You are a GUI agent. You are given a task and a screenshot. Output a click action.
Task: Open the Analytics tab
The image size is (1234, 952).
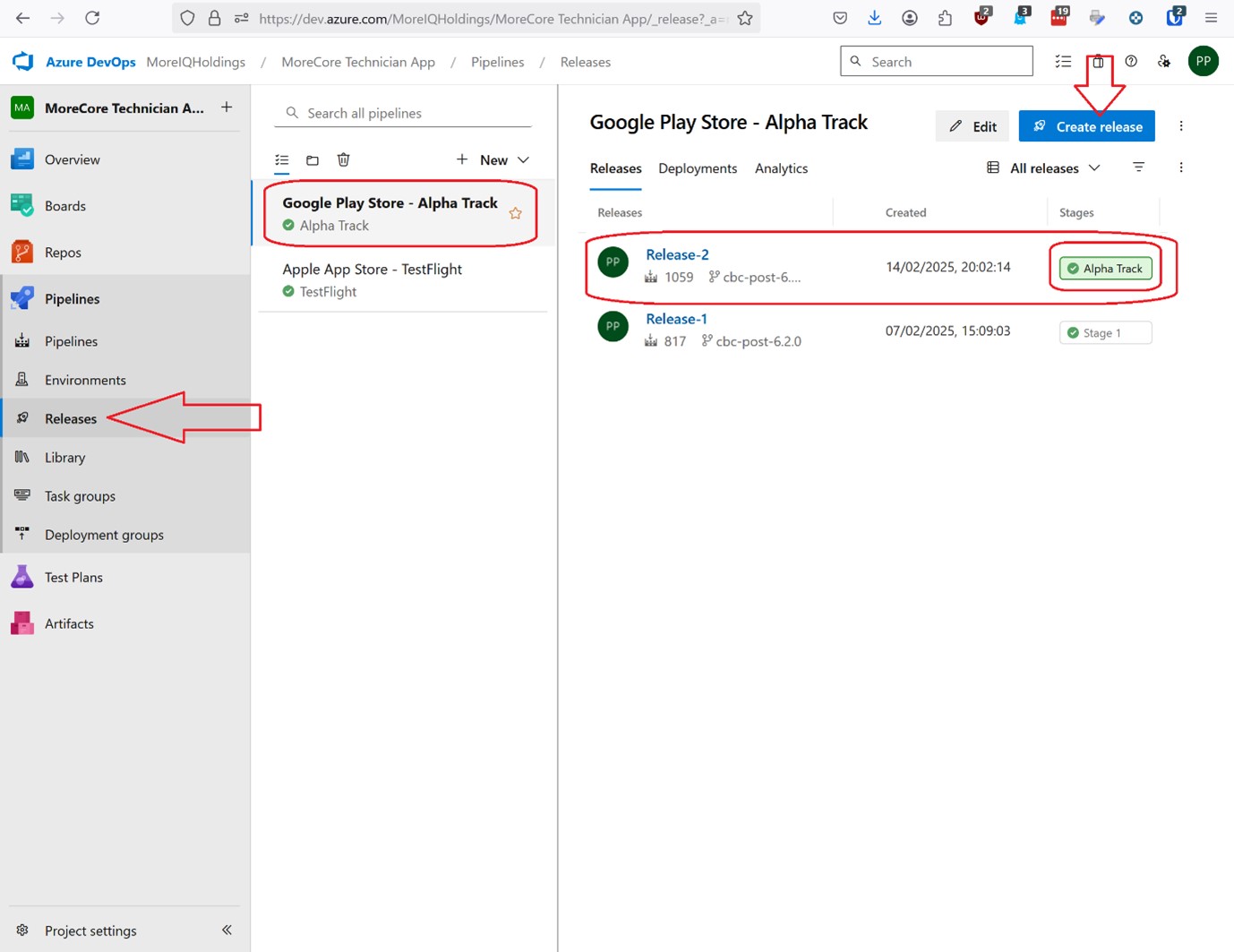(780, 168)
